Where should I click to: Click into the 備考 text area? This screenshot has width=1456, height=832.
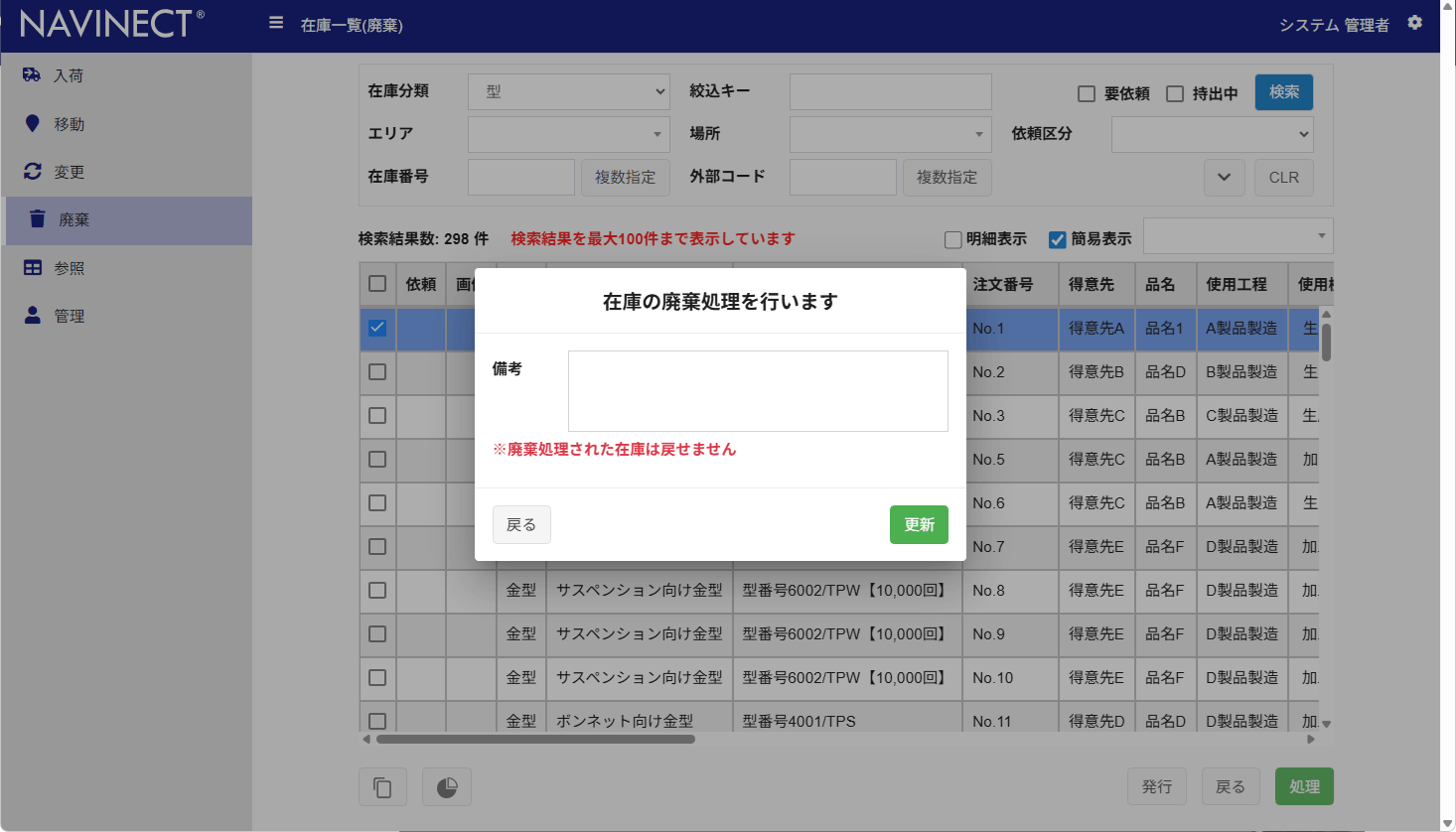tap(758, 390)
